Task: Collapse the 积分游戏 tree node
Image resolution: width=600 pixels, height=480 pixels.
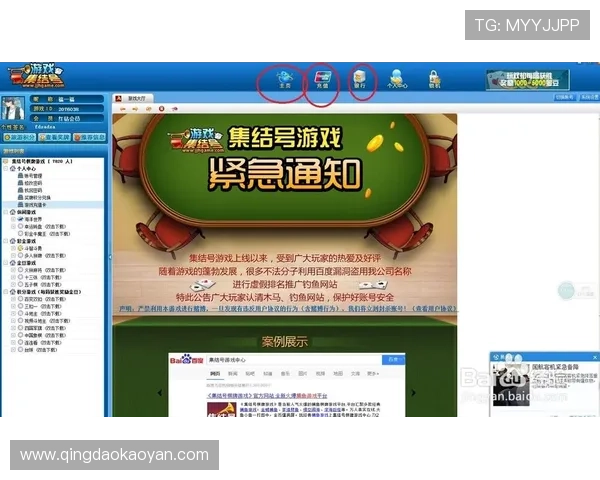Action: point(6,291)
